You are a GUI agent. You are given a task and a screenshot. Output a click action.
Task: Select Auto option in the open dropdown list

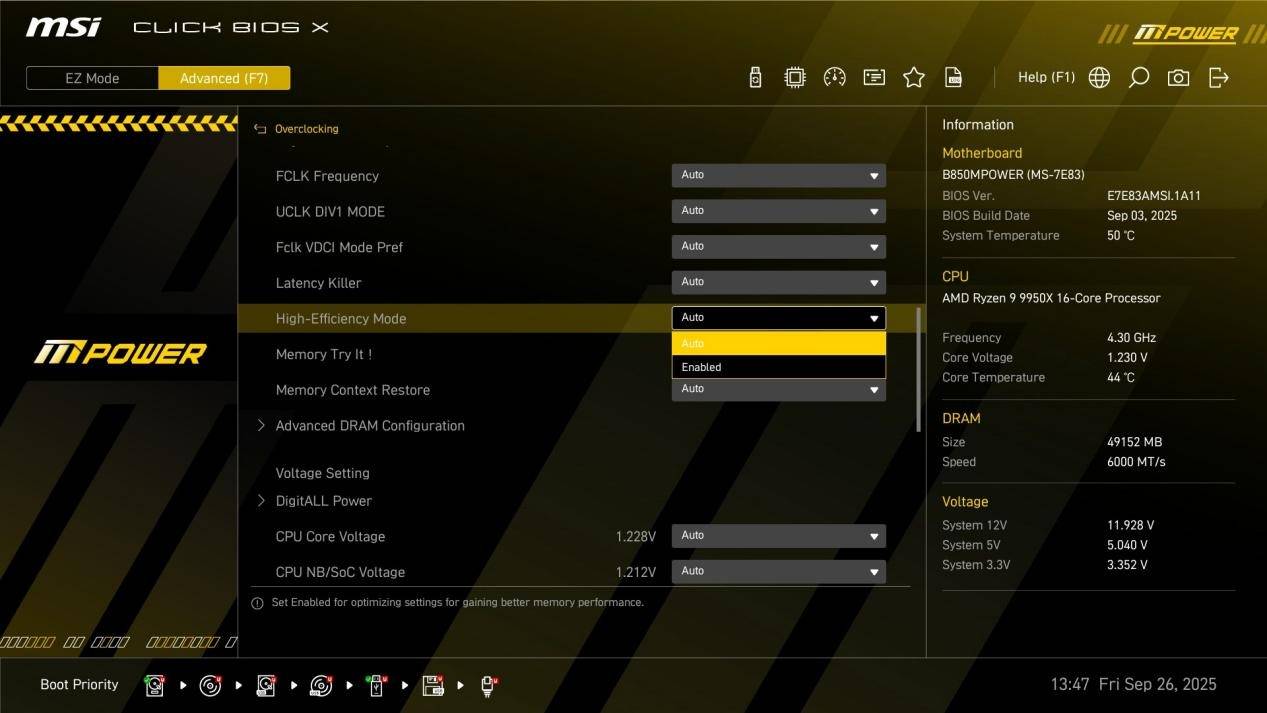click(778, 343)
